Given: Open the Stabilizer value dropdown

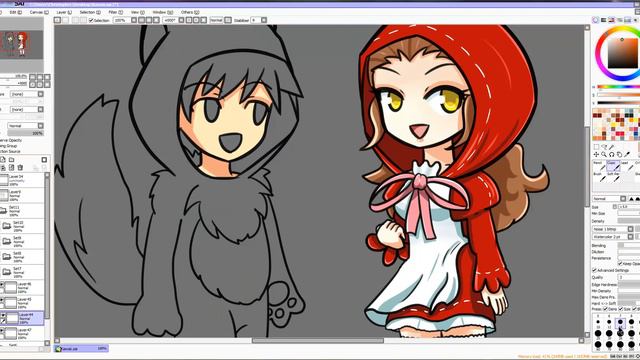Looking at the screenshot, I should click(264, 20).
